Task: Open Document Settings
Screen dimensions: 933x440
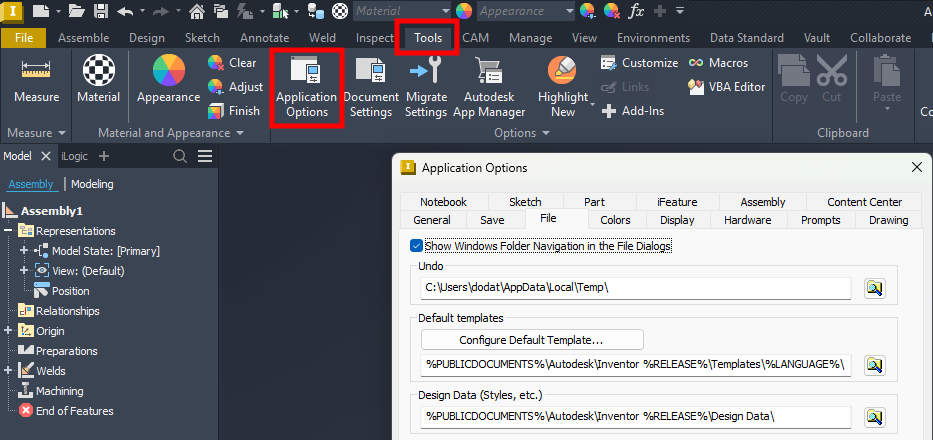Action: (x=371, y=88)
